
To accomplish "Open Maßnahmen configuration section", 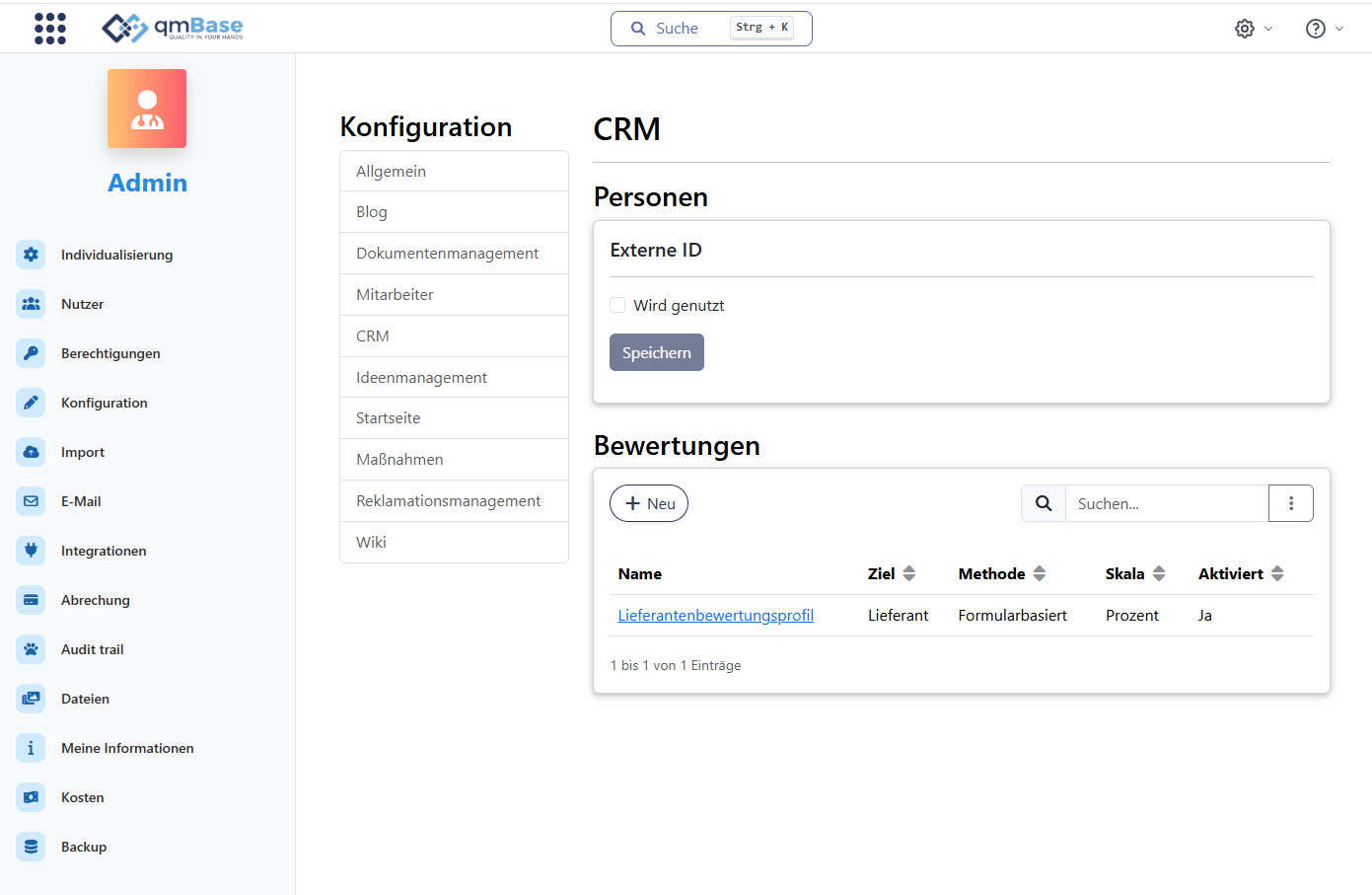I will [x=454, y=460].
